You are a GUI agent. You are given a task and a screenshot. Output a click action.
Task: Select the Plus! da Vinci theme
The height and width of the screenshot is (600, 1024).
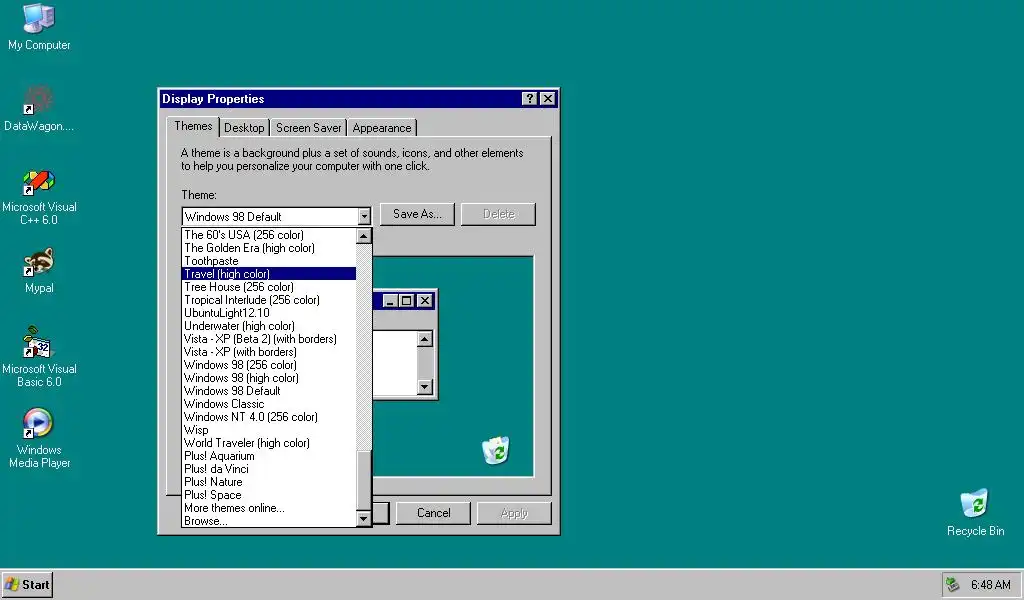click(269, 469)
